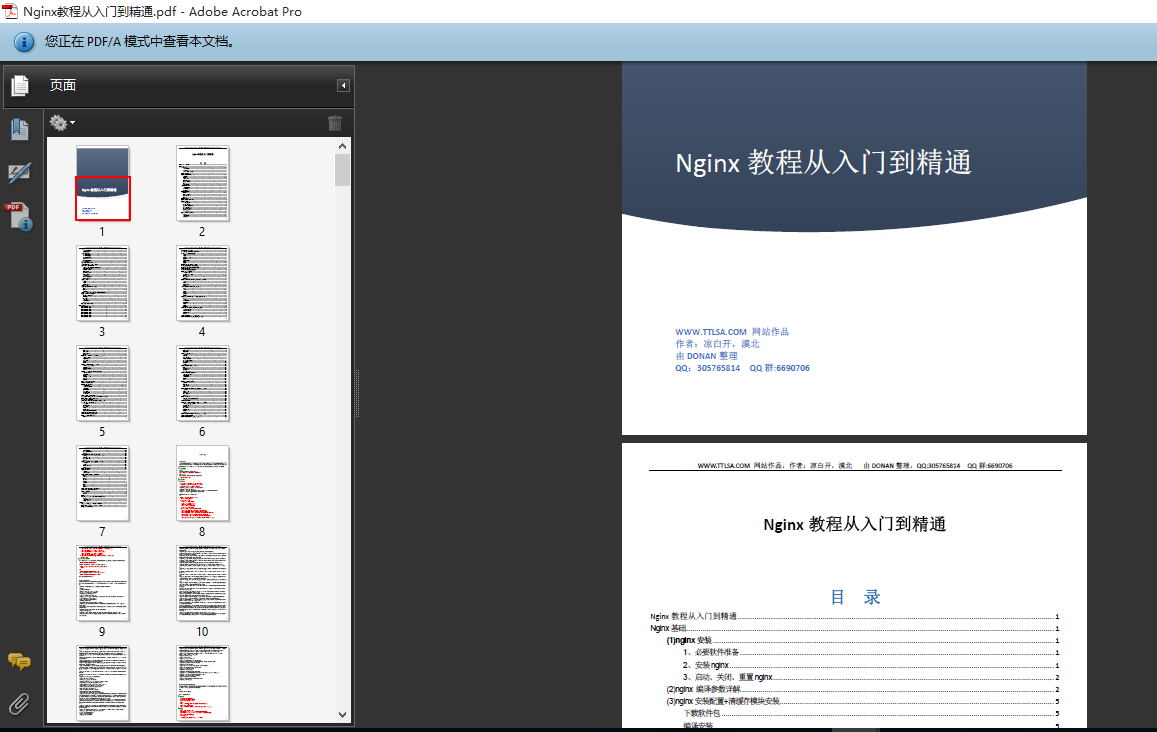Click the 由 DONAN 整理 line on cover
The image size is (1157, 732).
point(706,356)
